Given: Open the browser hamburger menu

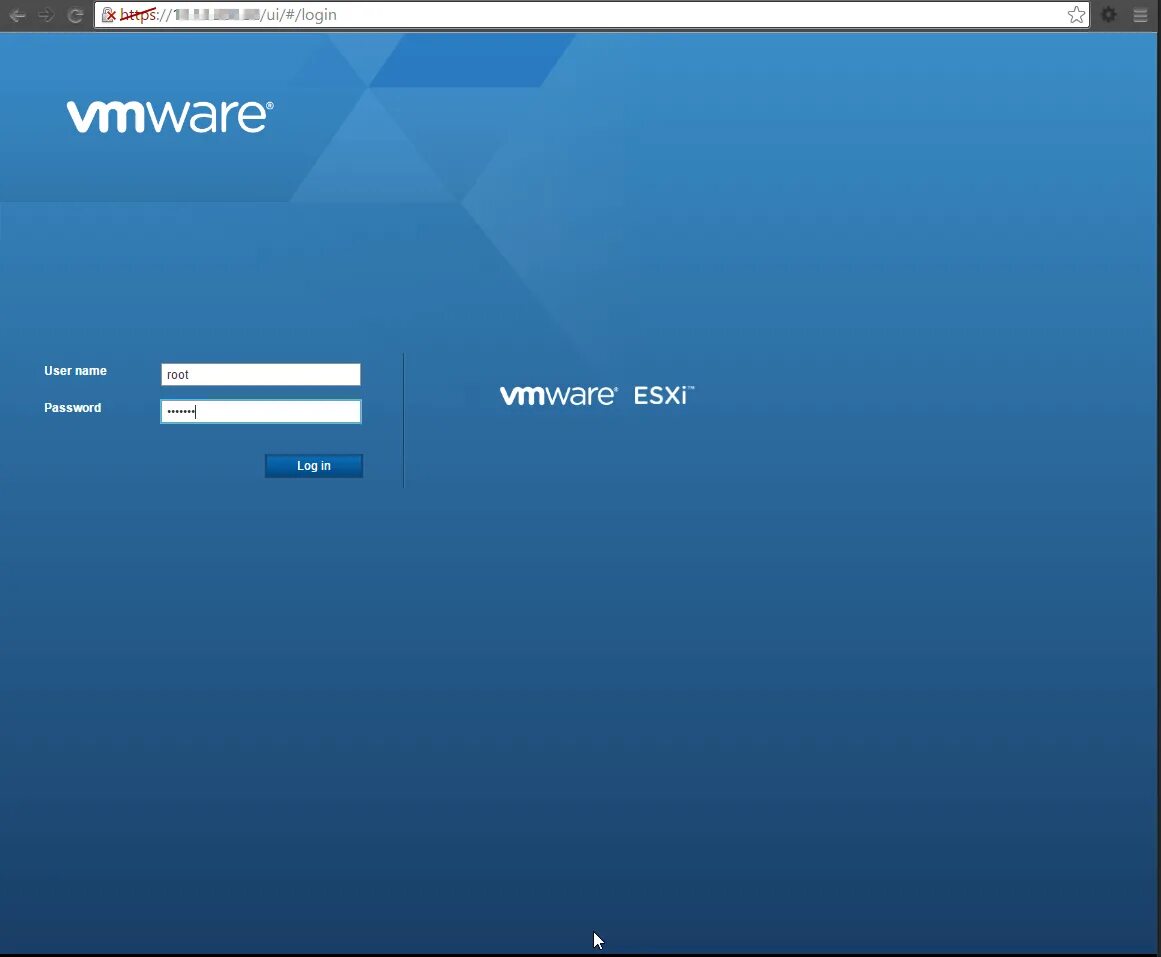Looking at the screenshot, I should [1140, 15].
